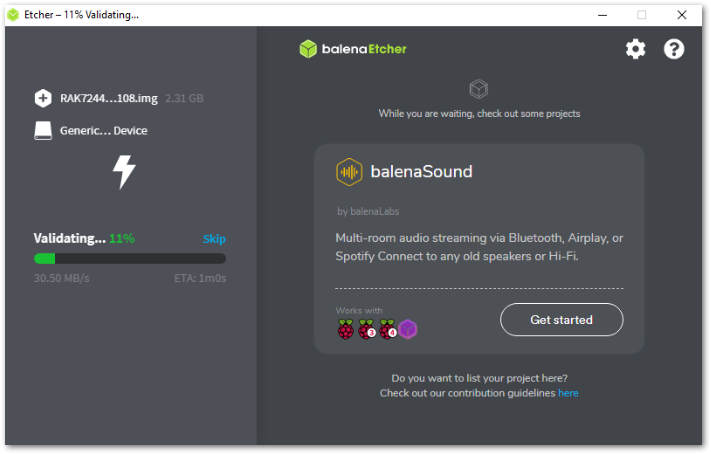Click the multi-room audio description text

pos(479,247)
